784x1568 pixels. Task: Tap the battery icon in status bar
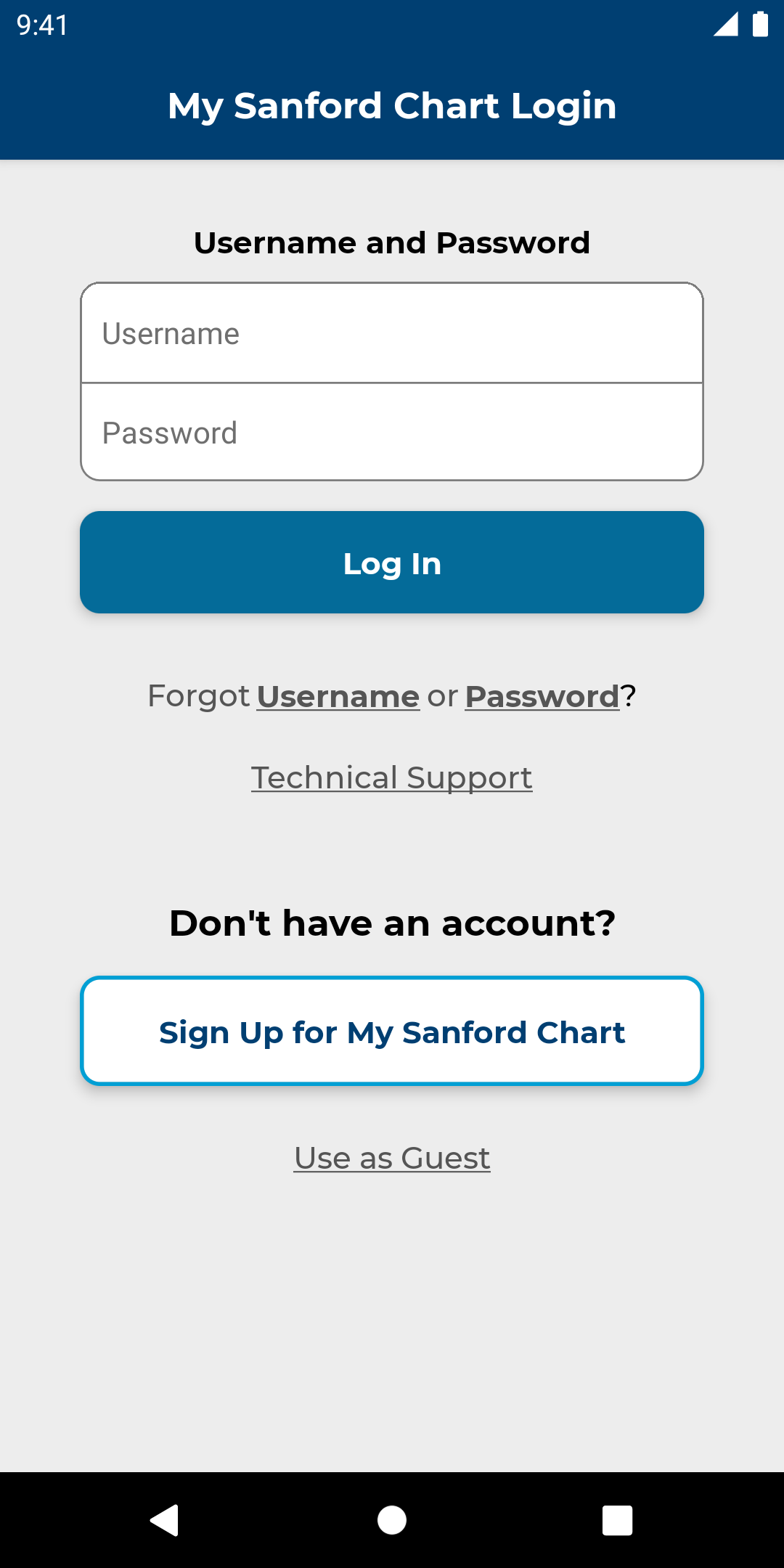pyautogui.click(x=760, y=24)
